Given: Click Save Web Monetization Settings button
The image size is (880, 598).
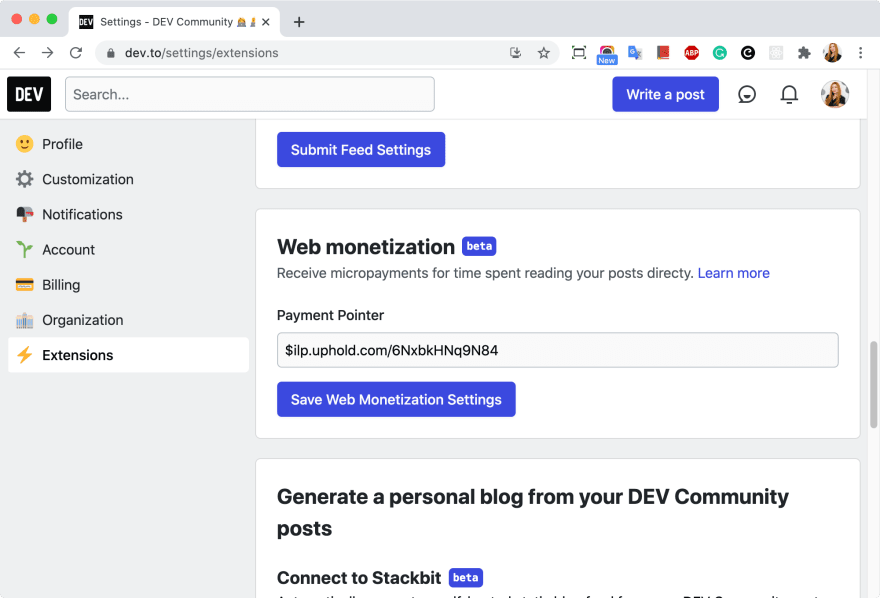Looking at the screenshot, I should [396, 399].
